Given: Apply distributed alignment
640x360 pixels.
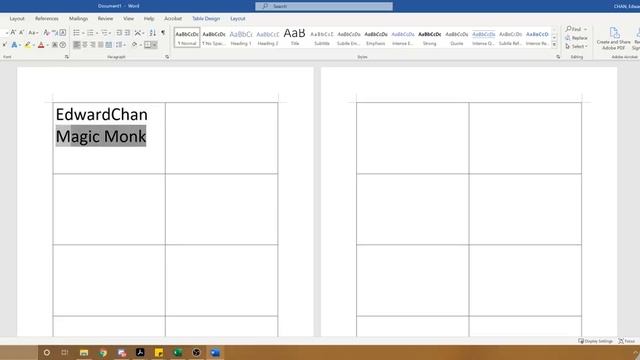Looking at the screenshot, I should 109,45.
